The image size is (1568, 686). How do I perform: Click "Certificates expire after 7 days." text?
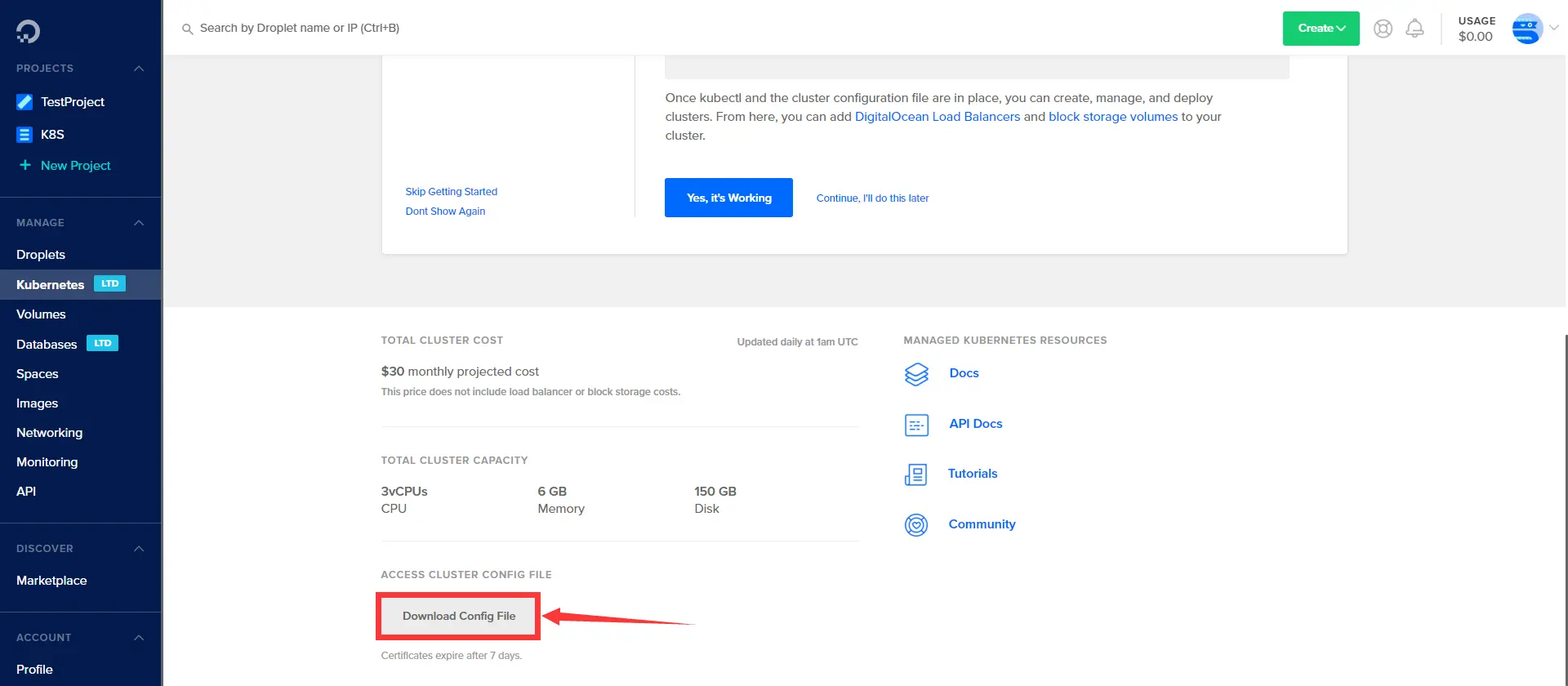(451, 656)
